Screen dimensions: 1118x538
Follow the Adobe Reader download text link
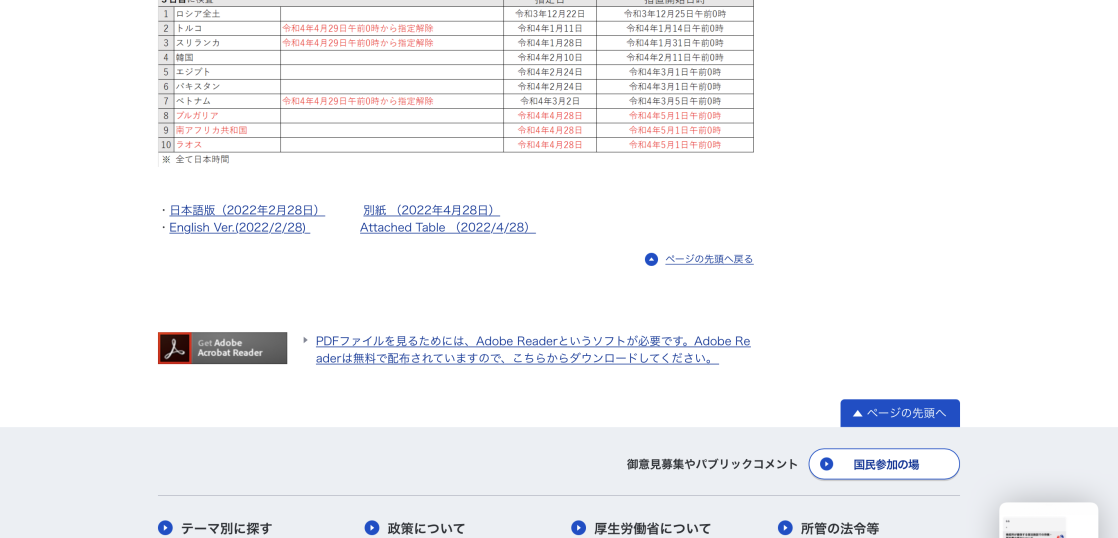pyautogui.click(x=533, y=349)
